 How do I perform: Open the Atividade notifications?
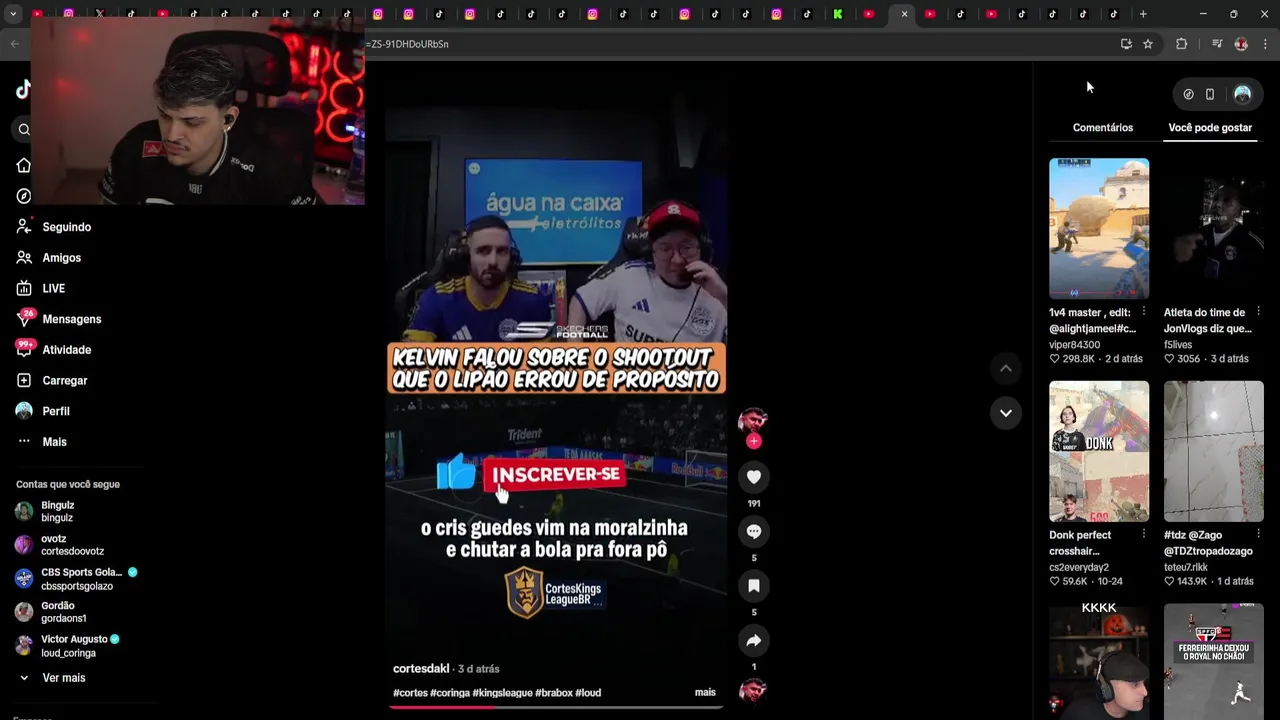click(66, 350)
